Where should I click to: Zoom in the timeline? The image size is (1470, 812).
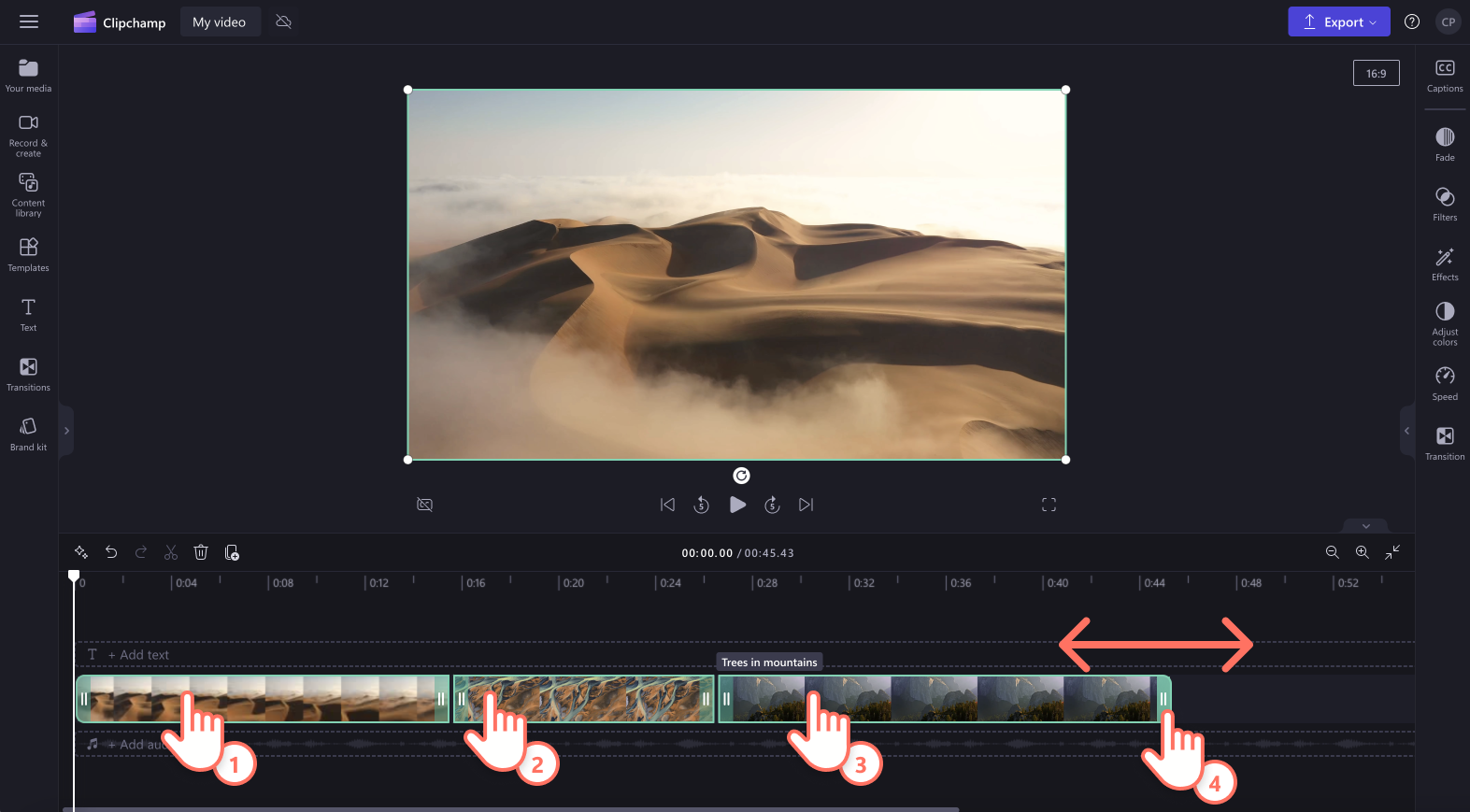click(x=1363, y=552)
